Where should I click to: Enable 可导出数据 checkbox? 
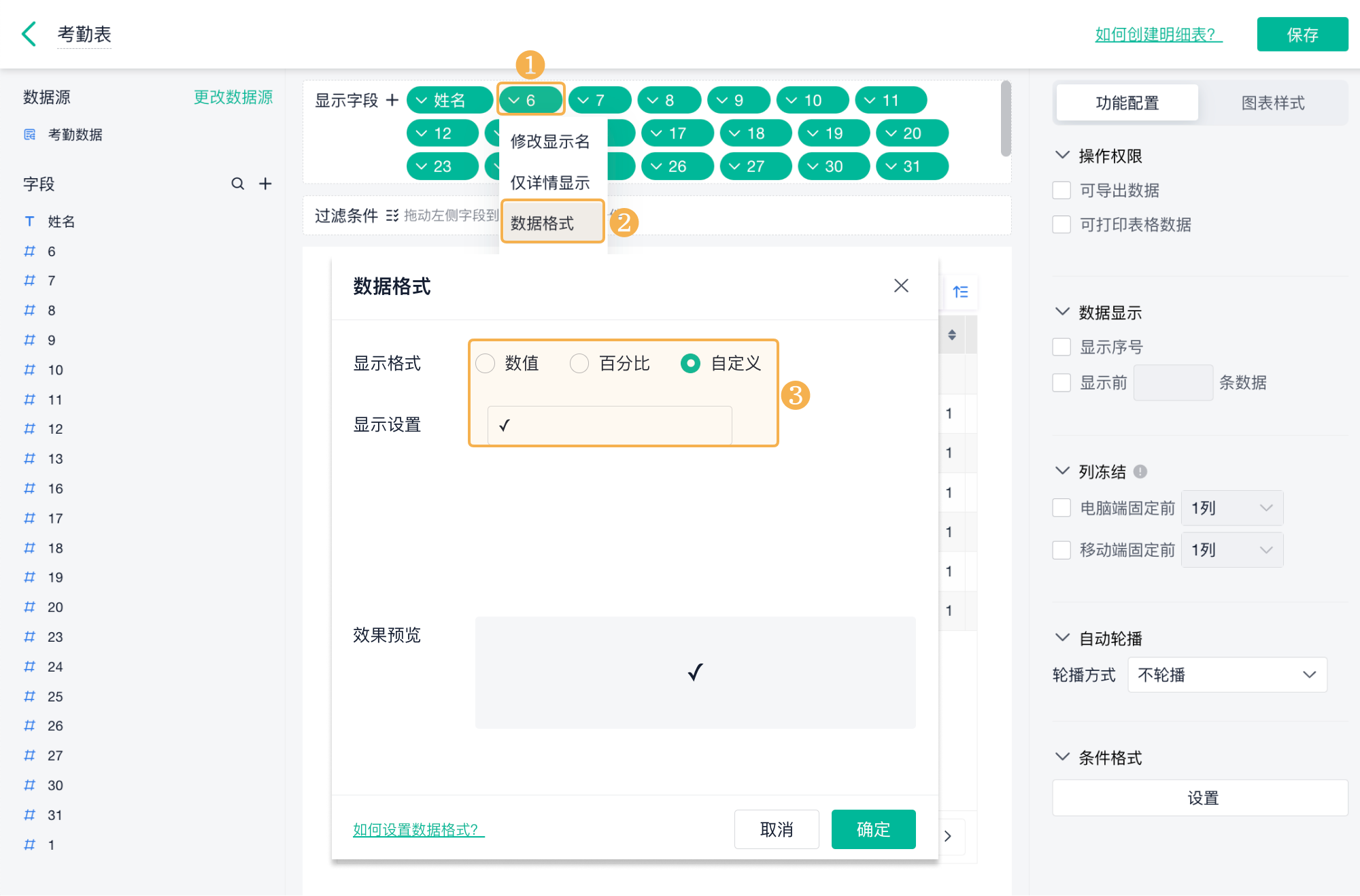[x=1061, y=190]
